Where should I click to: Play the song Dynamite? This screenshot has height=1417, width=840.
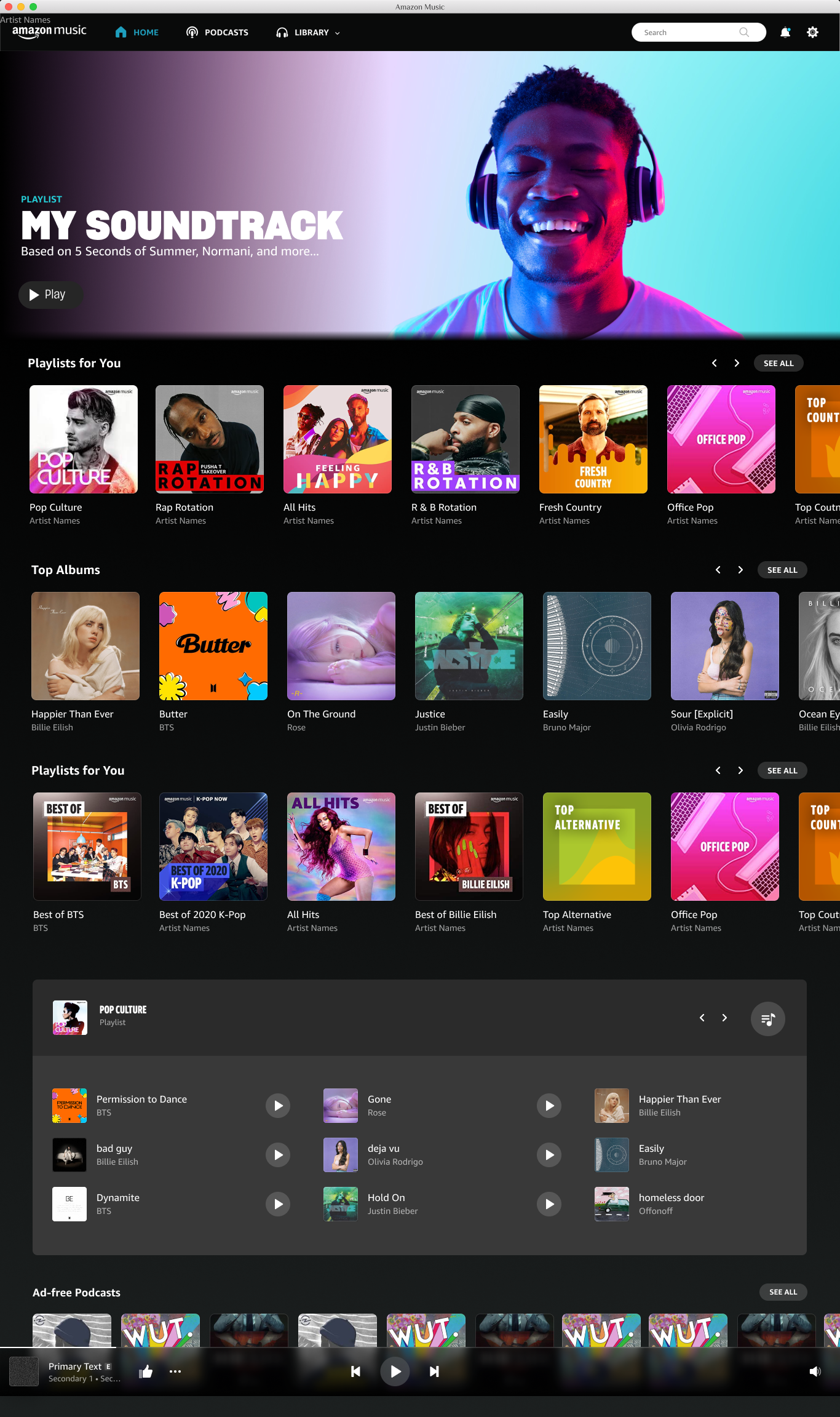tap(278, 1204)
